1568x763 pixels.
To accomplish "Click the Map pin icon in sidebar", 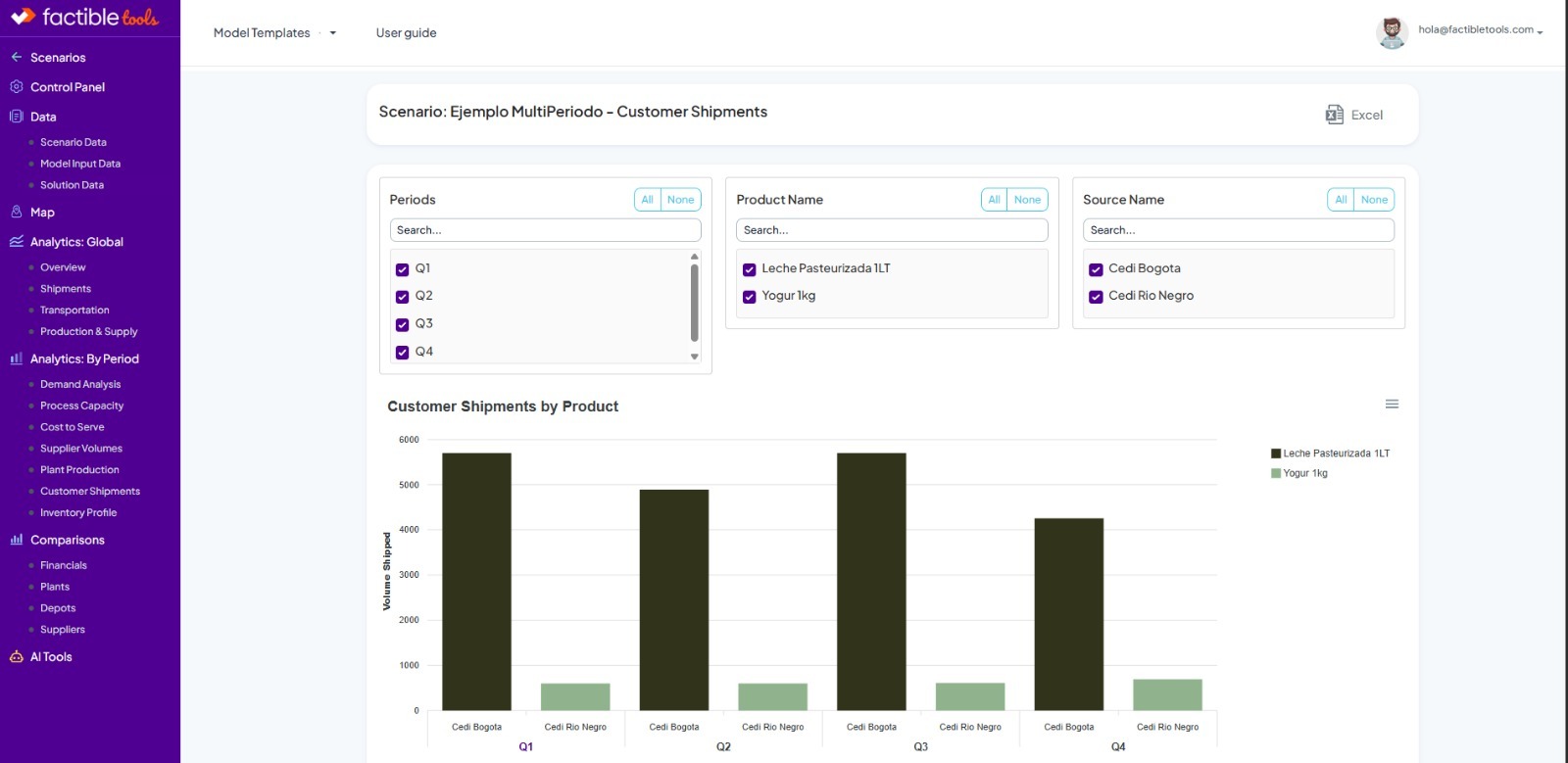I will coord(17,212).
